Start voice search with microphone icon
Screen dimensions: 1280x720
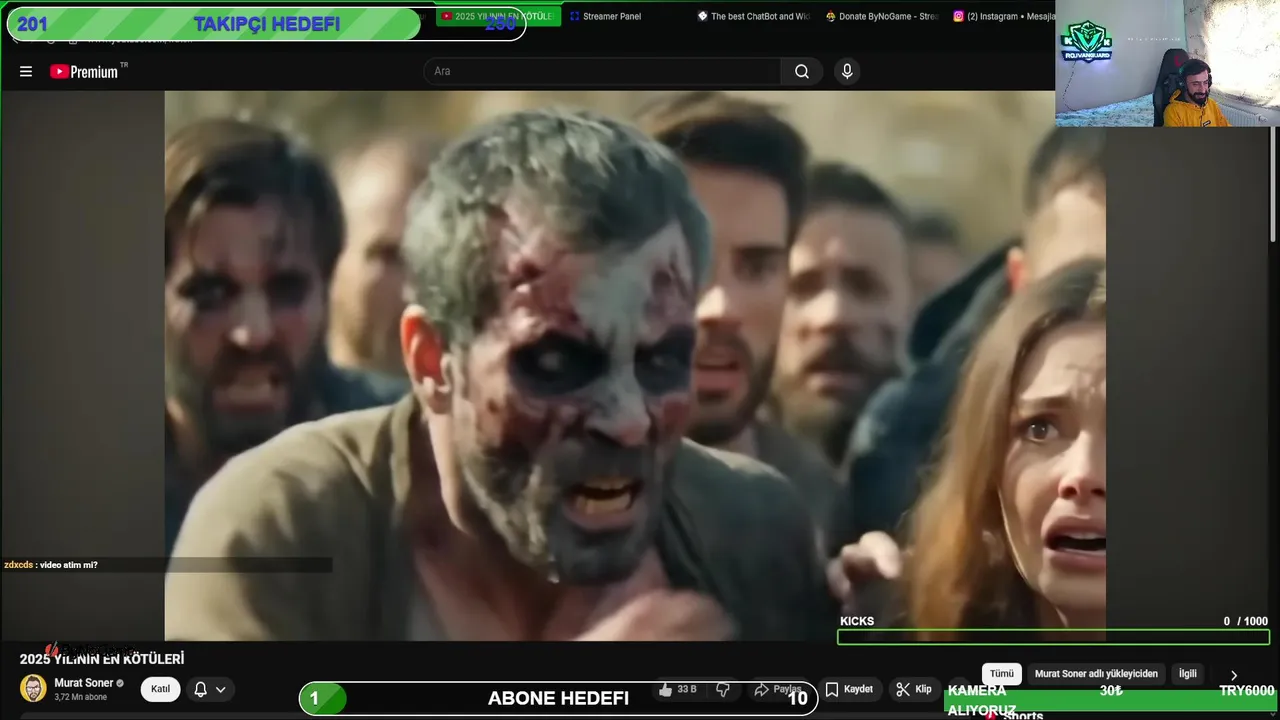[847, 71]
